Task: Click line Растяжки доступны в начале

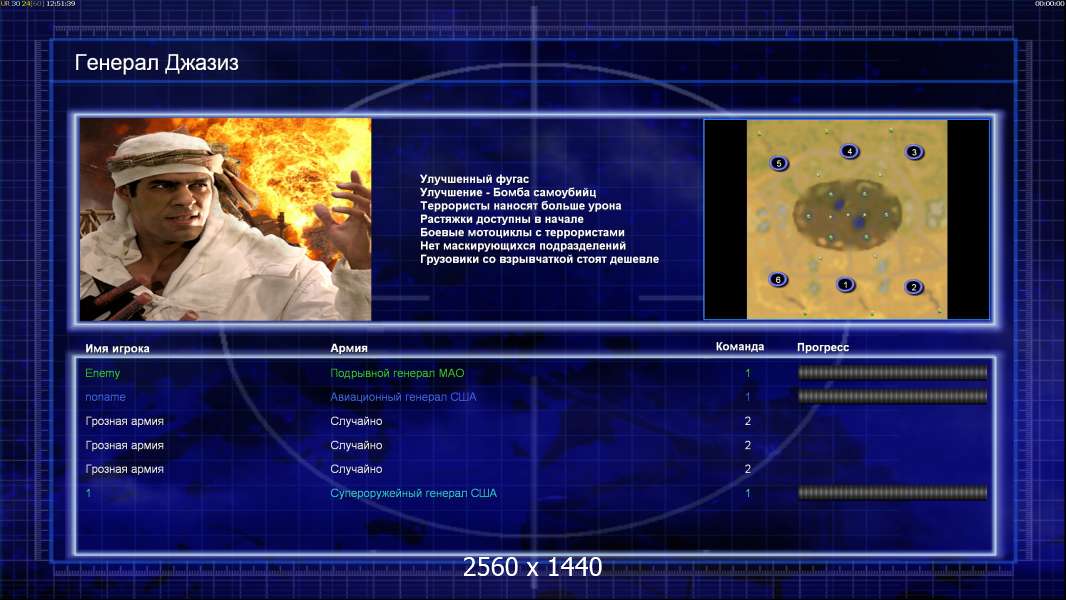Action: click(502, 219)
